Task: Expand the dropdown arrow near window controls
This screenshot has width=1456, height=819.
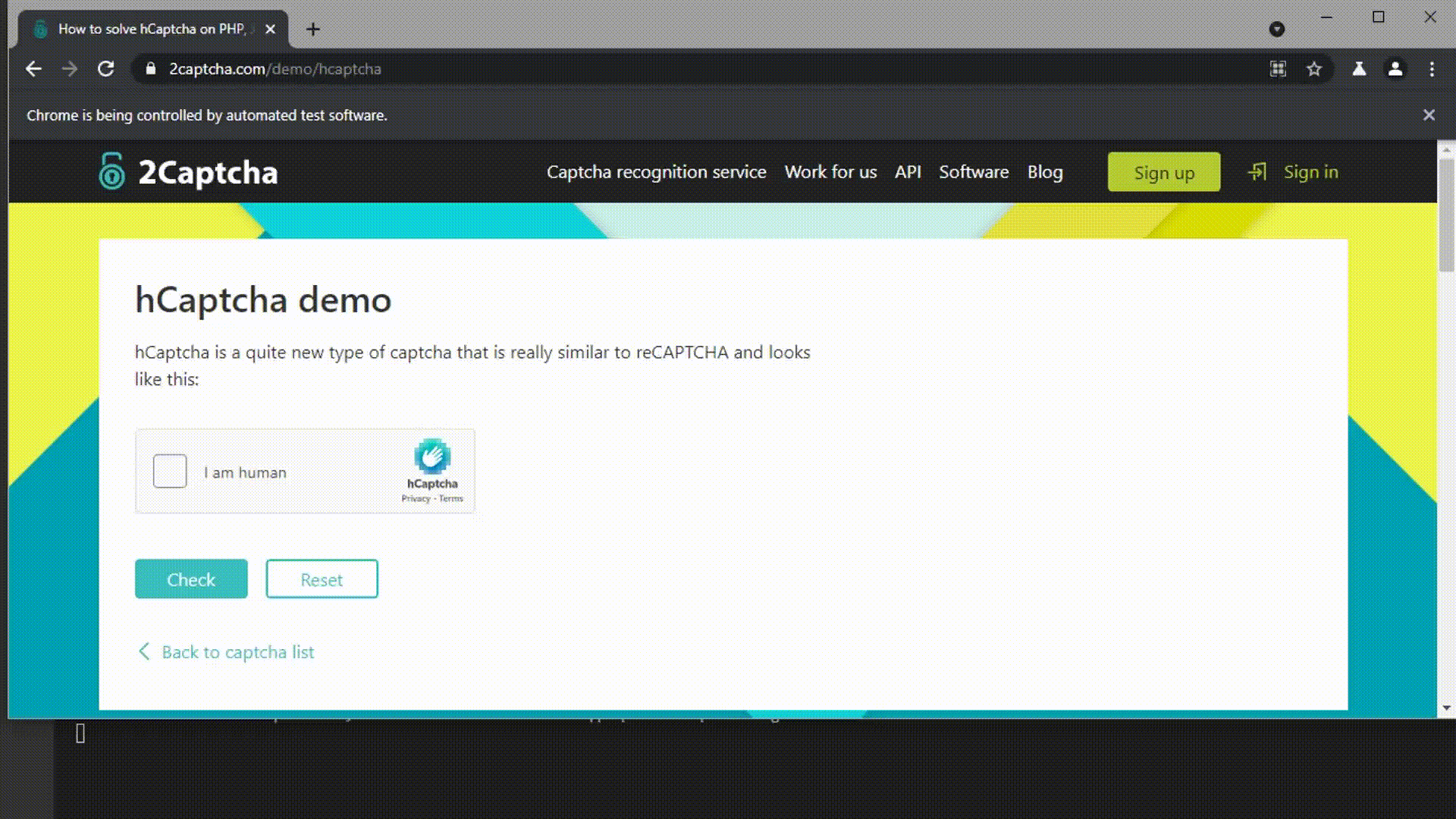Action: [1277, 30]
